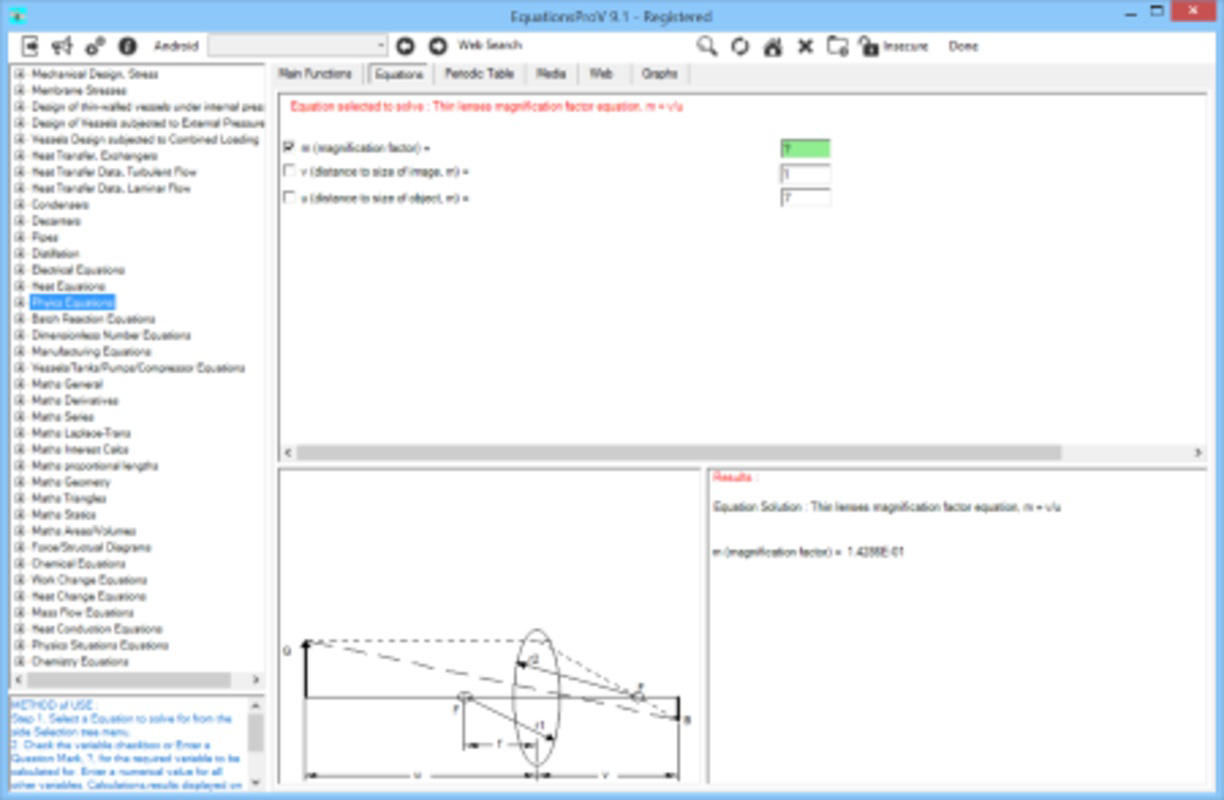This screenshot has width=1224, height=800.
Task: Click the megaphone announcement icon
Action: pyautogui.click(x=62, y=46)
